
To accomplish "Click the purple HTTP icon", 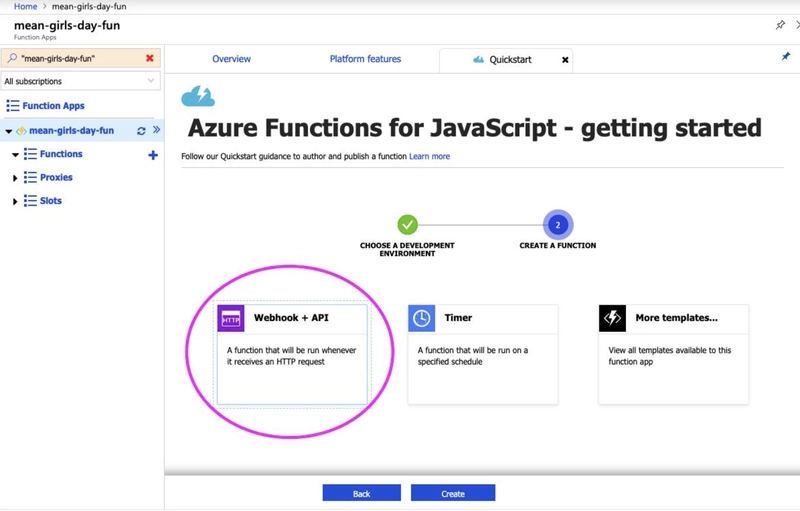I will point(231,318).
